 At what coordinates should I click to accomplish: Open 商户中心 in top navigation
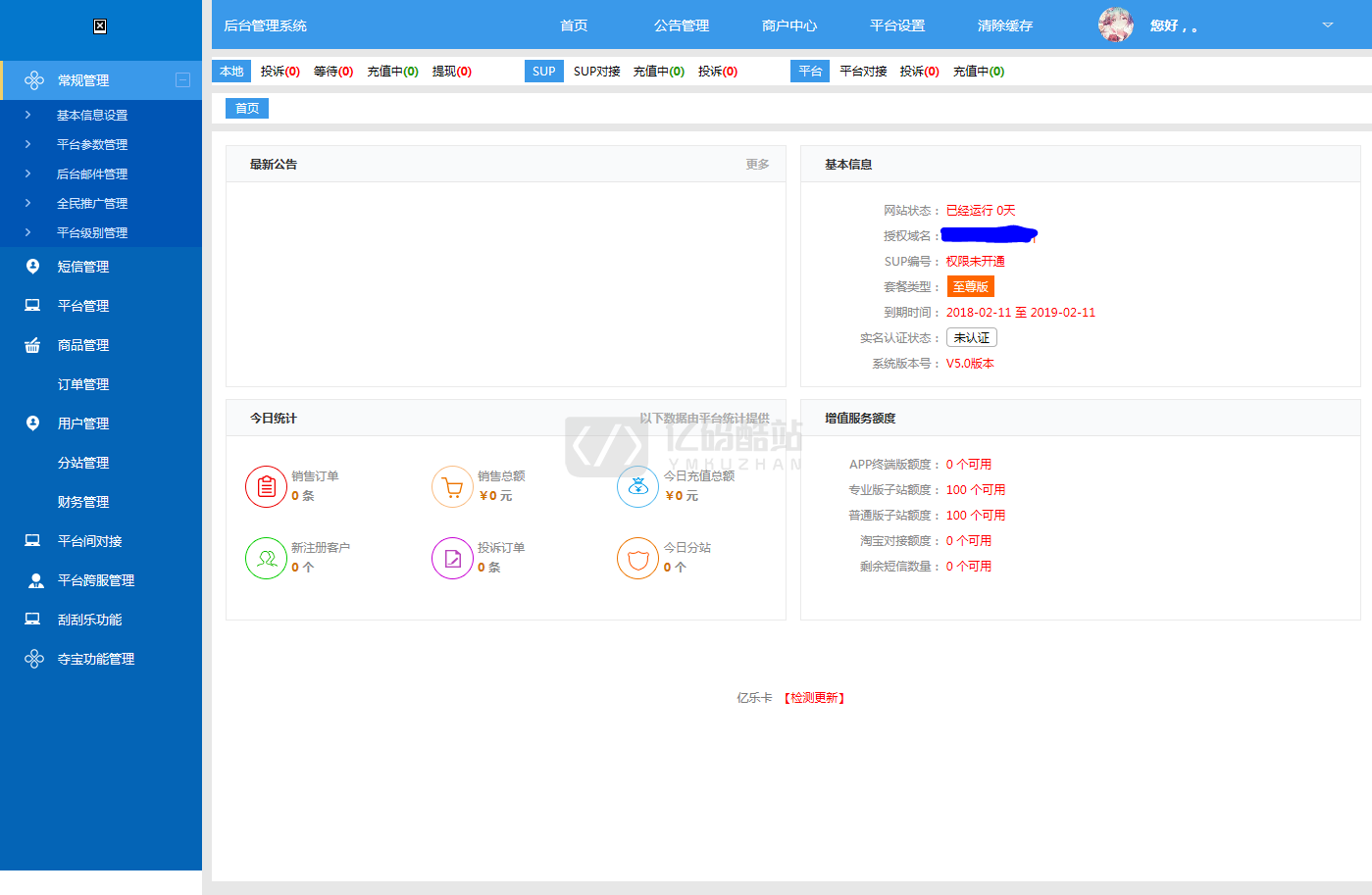click(789, 25)
